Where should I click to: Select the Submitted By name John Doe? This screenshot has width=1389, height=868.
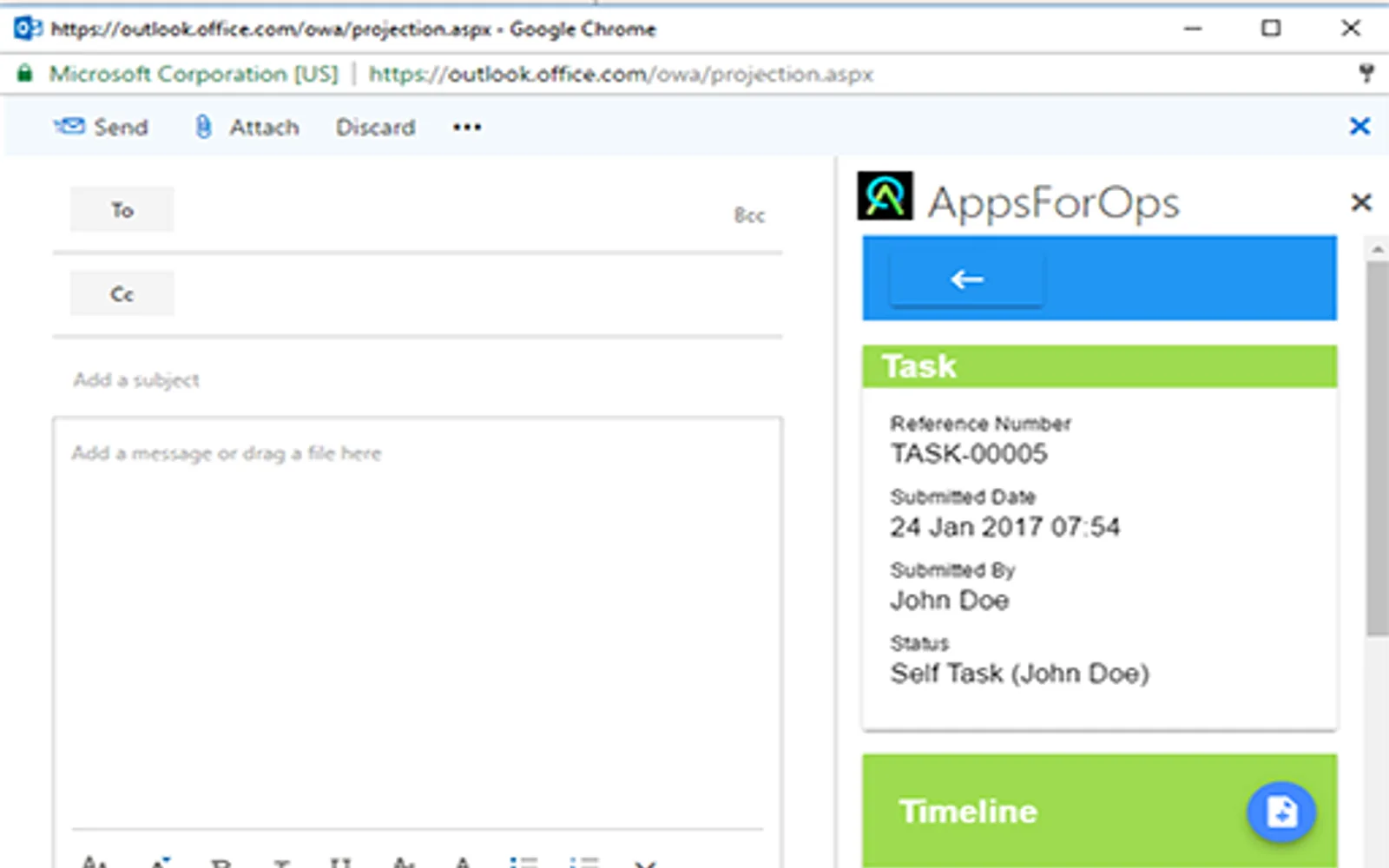coord(950,601)
